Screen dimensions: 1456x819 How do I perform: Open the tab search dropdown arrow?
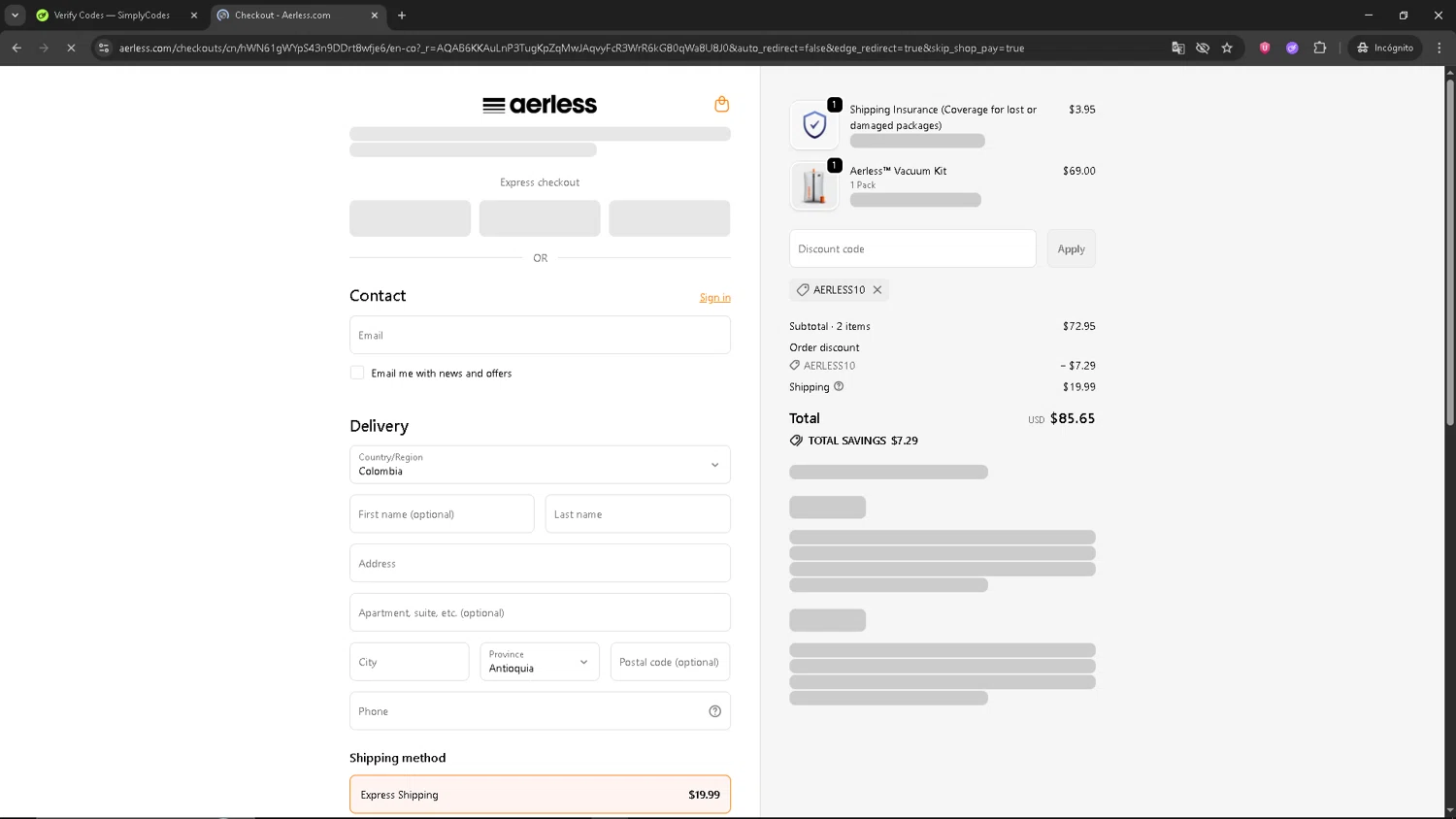coord(15,15)
